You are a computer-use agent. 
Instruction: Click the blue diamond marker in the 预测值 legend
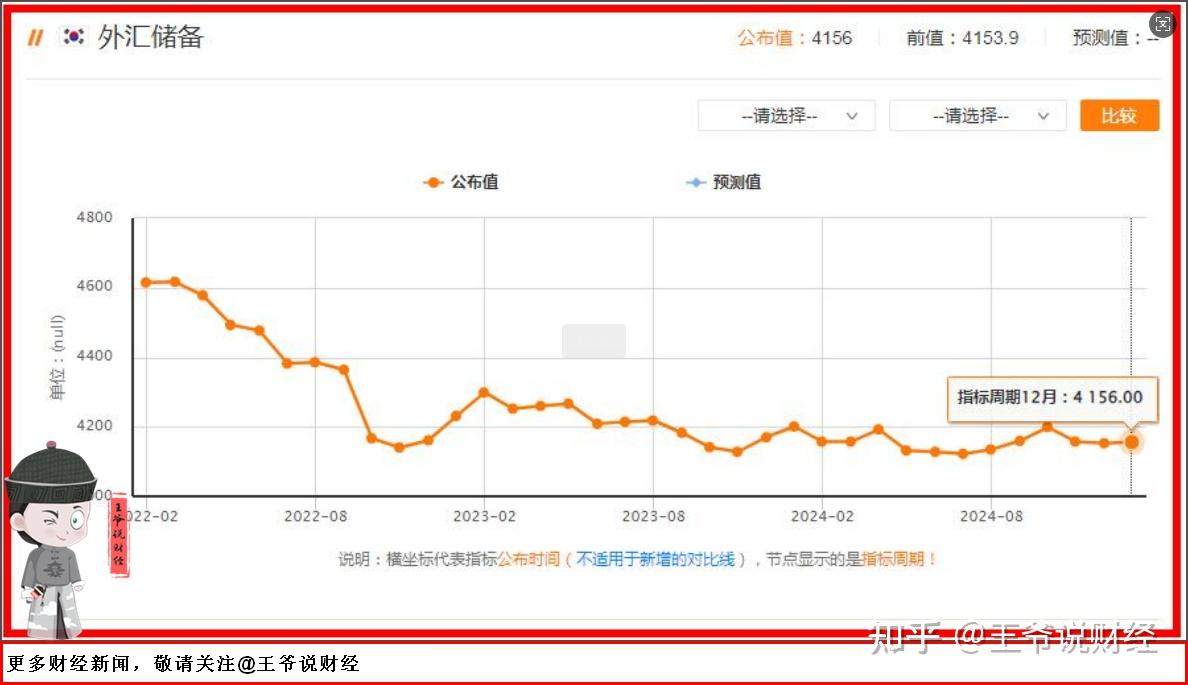pos(695,182)
